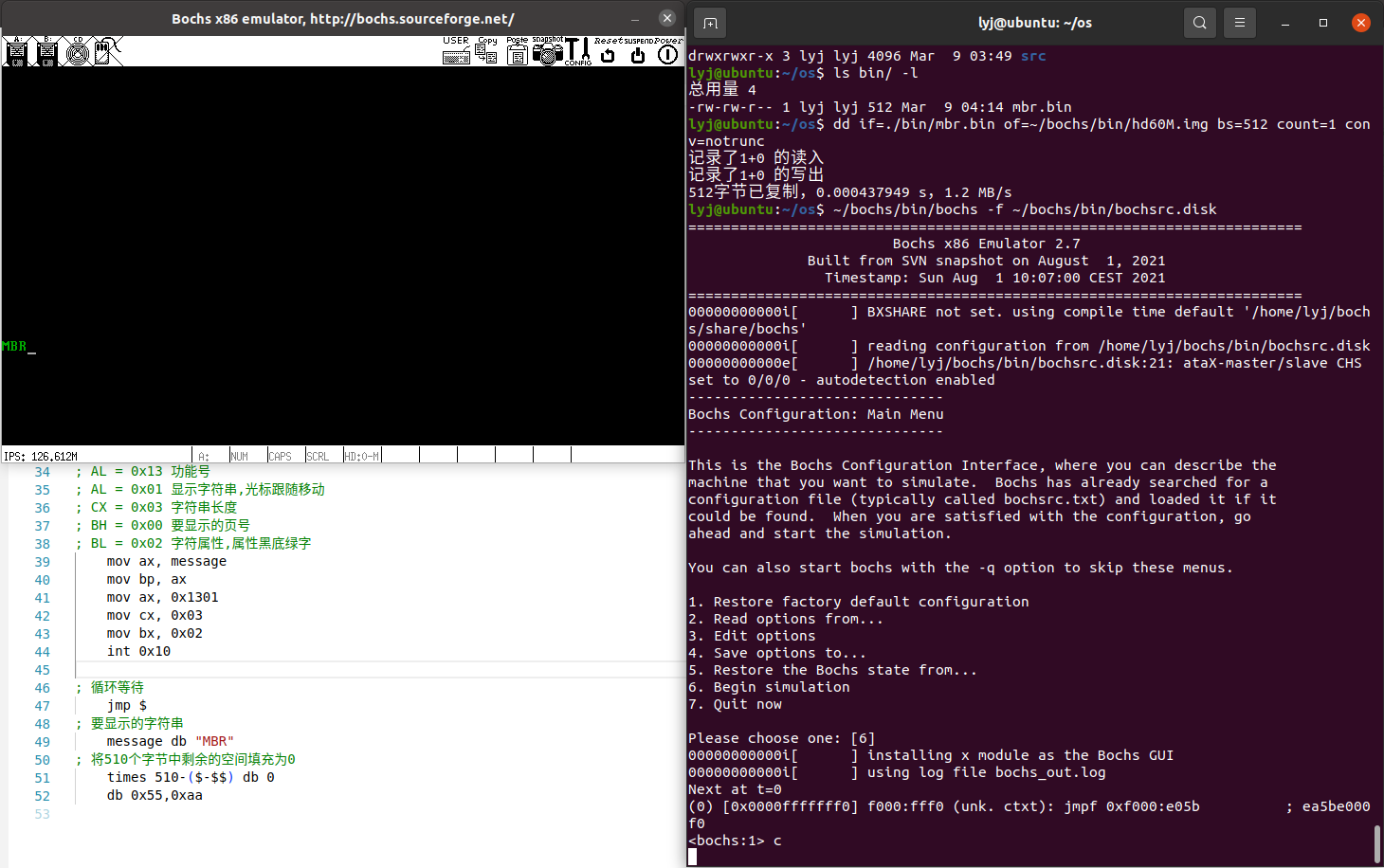Click code line 'mov ax, message'

[x=167, y=561]
